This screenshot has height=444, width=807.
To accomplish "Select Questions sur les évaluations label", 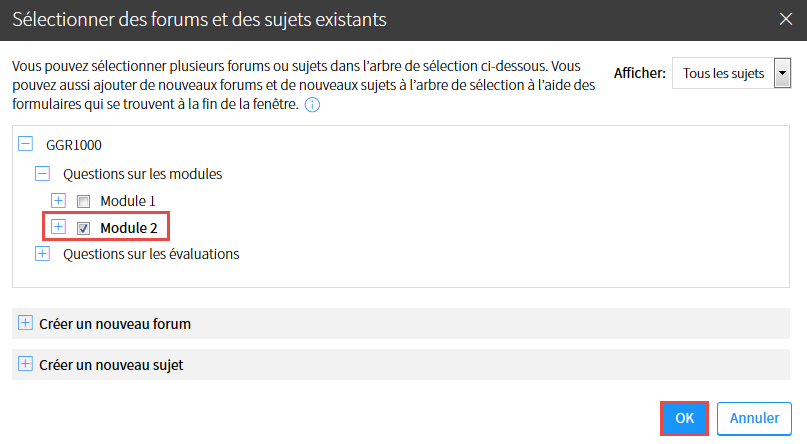I will coord(151,254).
